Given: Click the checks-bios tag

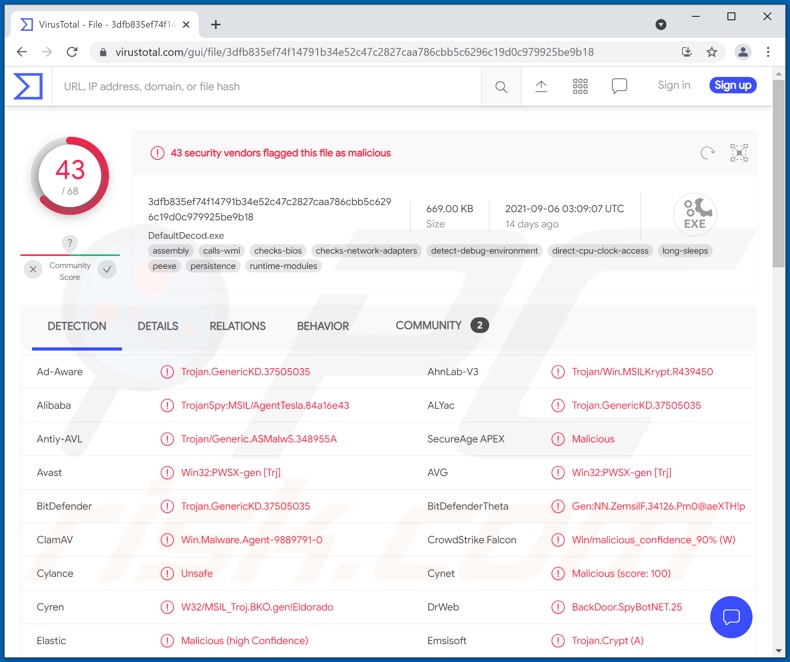Looking at the screenshot, I should tap(278, 251).
